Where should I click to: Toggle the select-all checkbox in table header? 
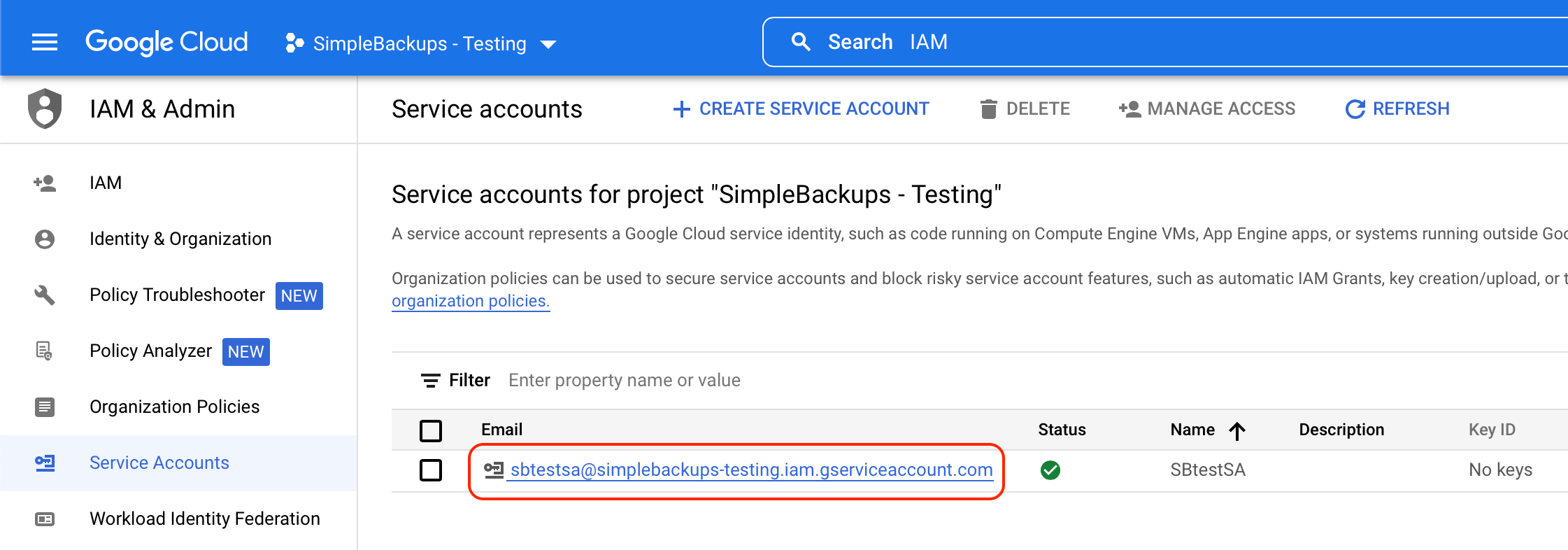[431, 430]
